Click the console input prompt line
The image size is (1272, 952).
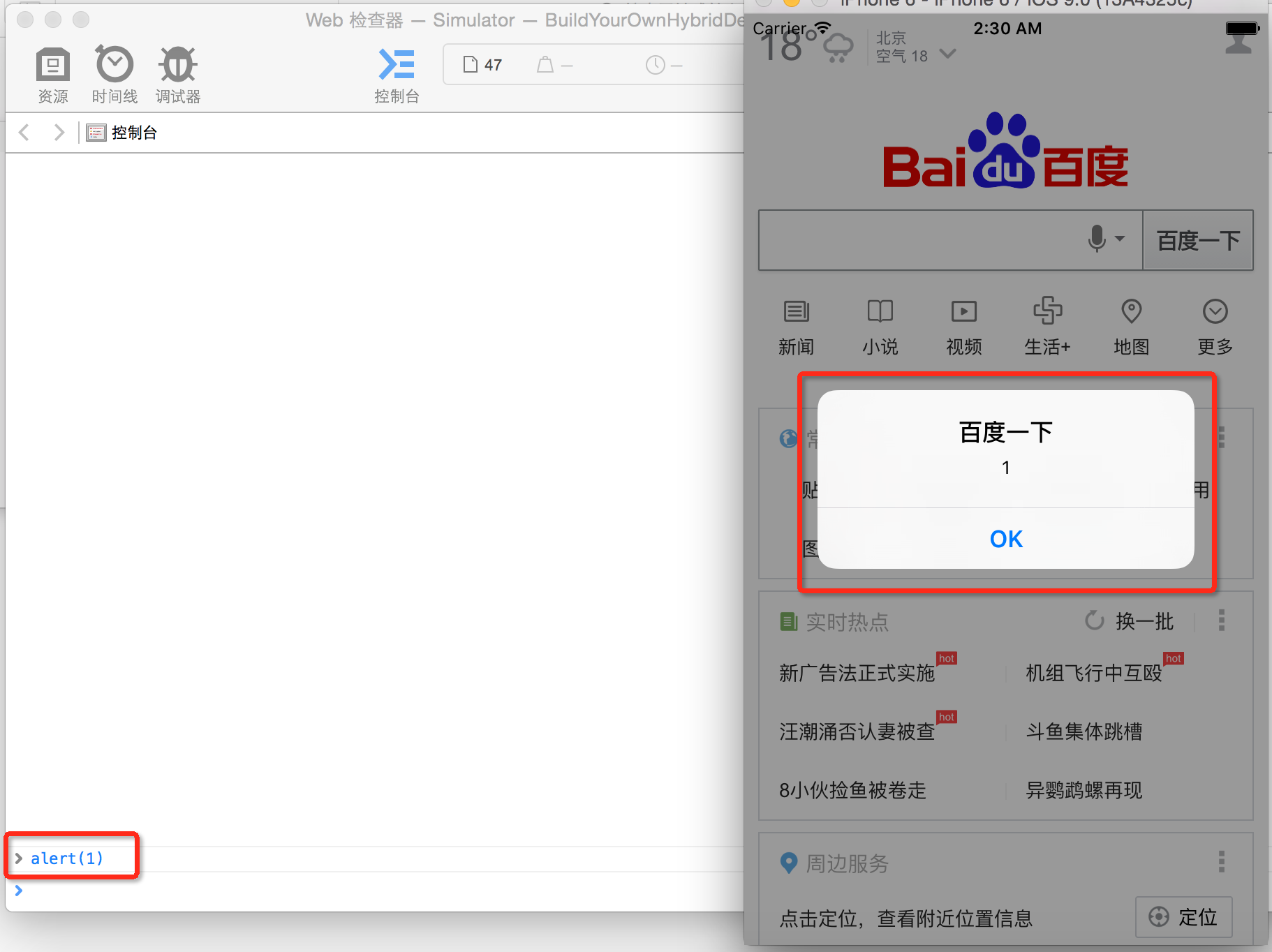click(377, 891)
